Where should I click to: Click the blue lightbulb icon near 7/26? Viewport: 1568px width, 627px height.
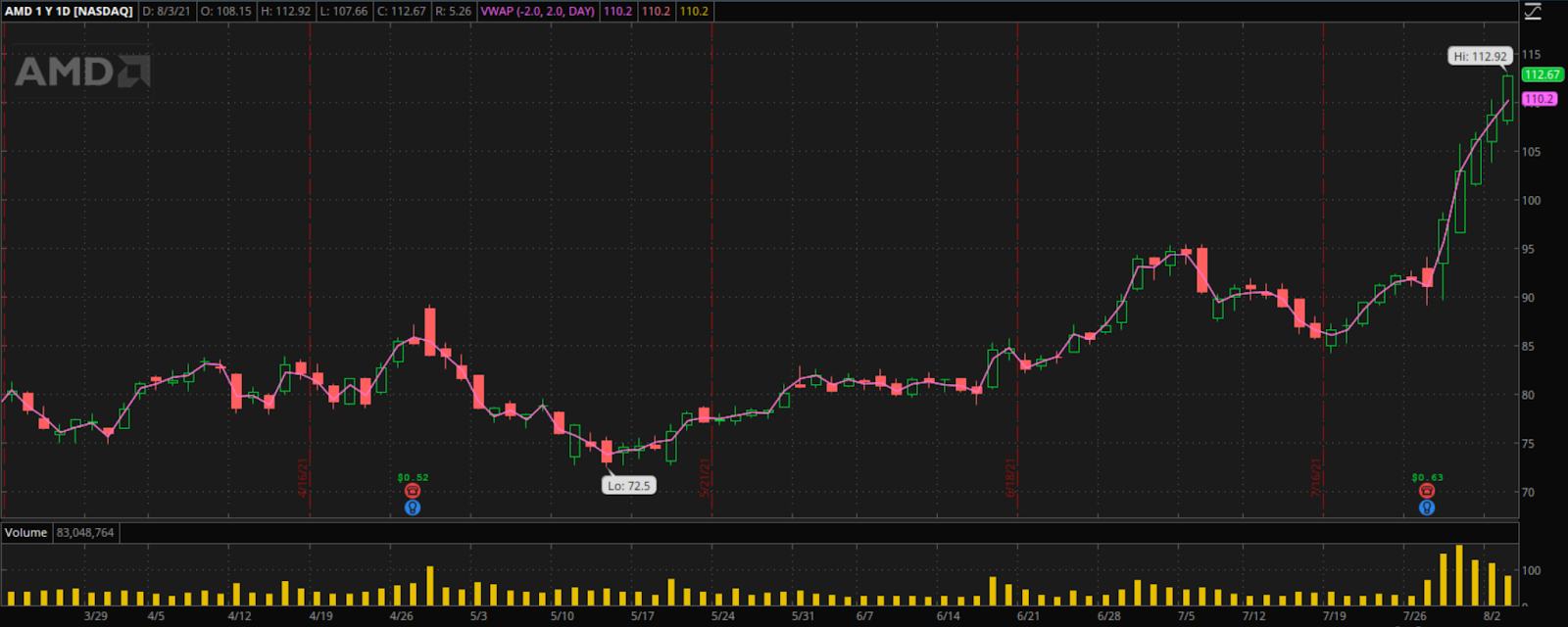(x=1427, y=507)
